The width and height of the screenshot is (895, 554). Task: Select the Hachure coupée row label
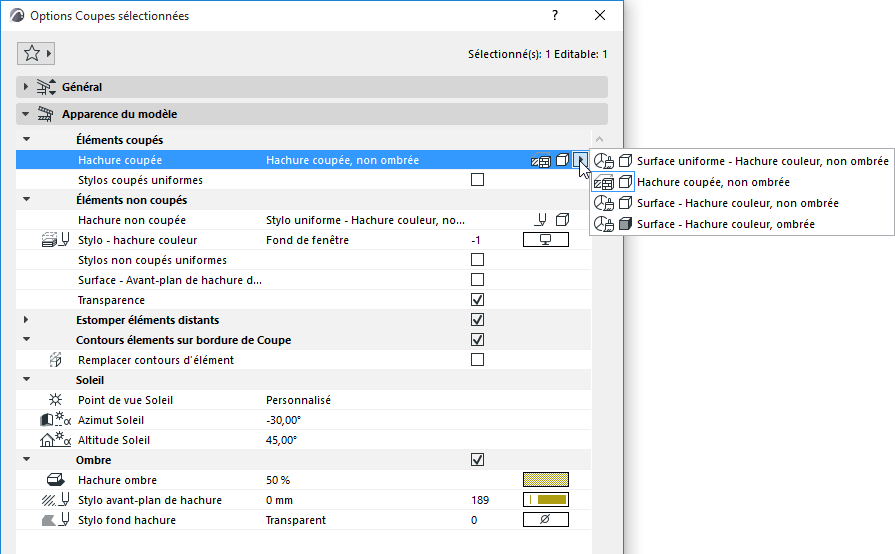(120, 160)
